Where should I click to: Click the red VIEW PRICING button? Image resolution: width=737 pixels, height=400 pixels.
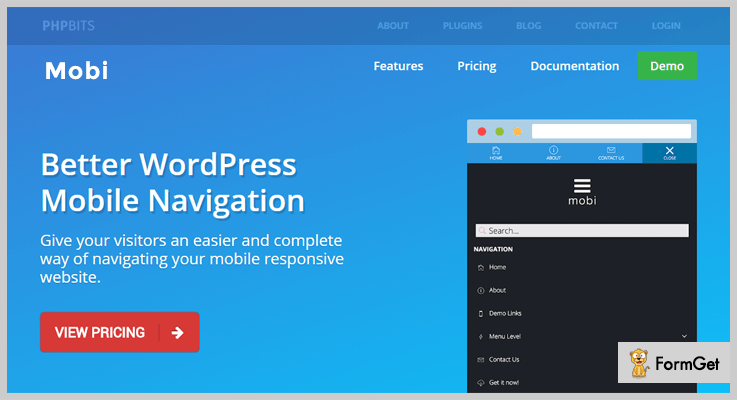point(119,332)
